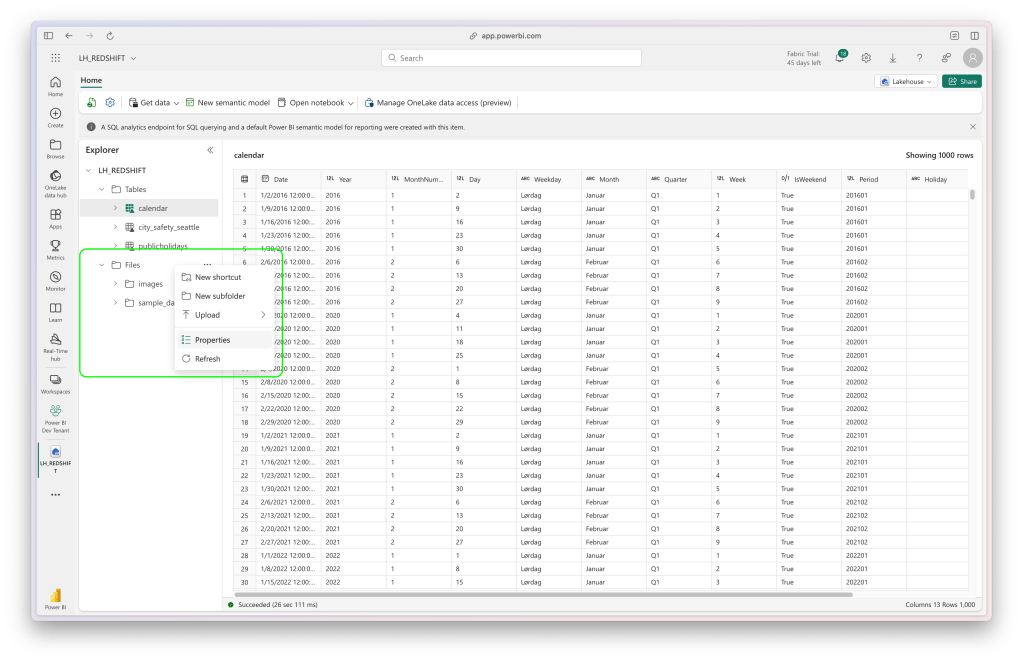The height and width of the screenshot is (662, 1023).
Task: Click inside the Search box
Action: [x=510, y=57]
